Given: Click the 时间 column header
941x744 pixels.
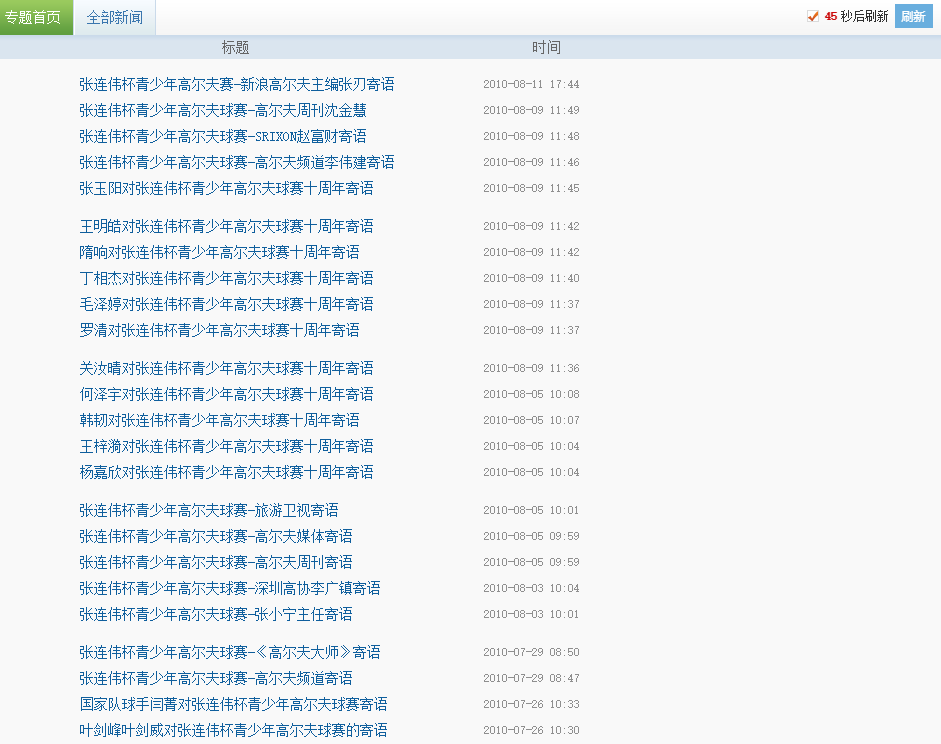Looking at the screenshot, I should pos(546,47).
